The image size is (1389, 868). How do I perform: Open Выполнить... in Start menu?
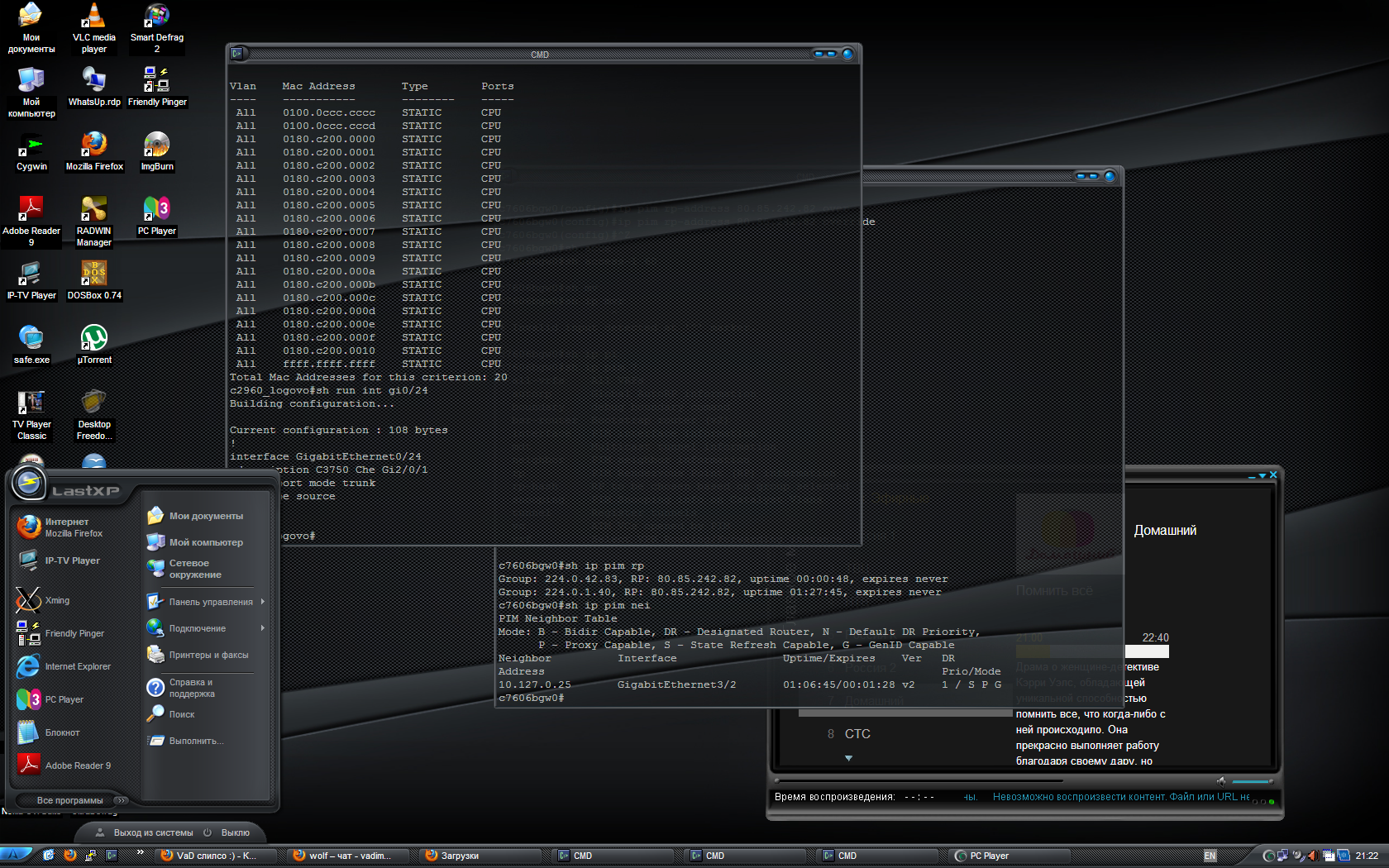[x=207, y=741]
